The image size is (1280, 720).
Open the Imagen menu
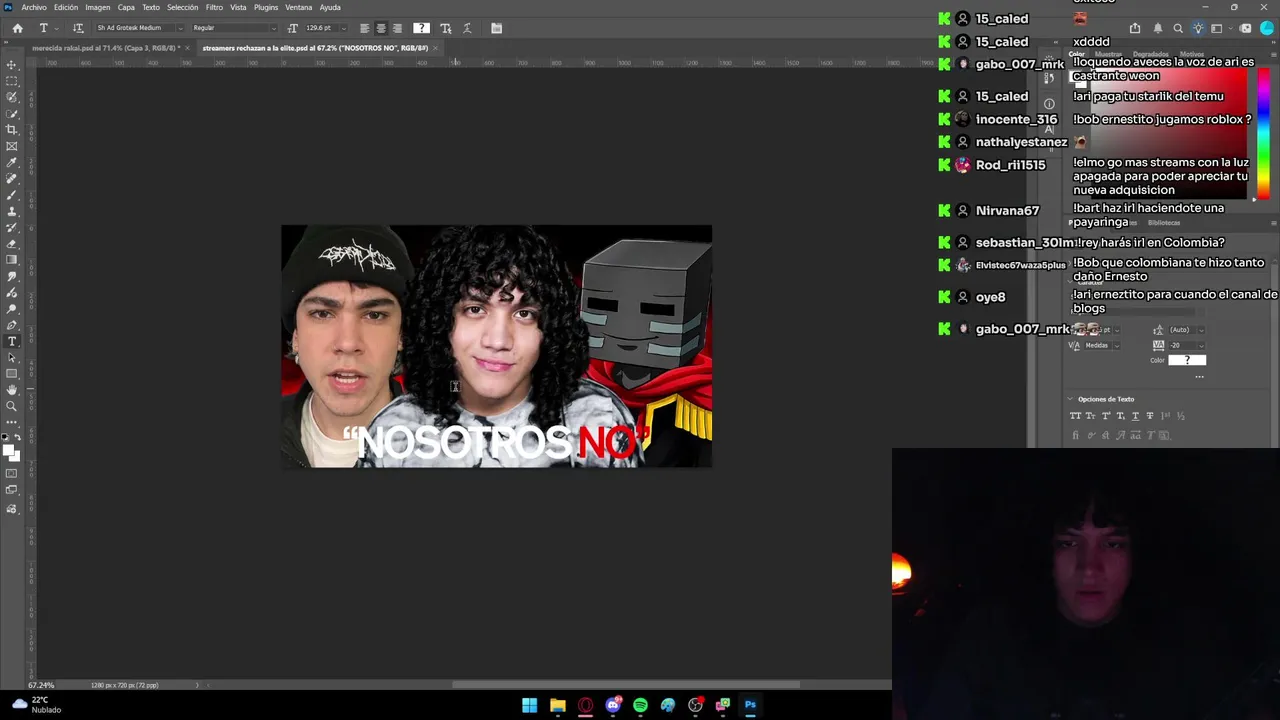(x=98, y=7)
